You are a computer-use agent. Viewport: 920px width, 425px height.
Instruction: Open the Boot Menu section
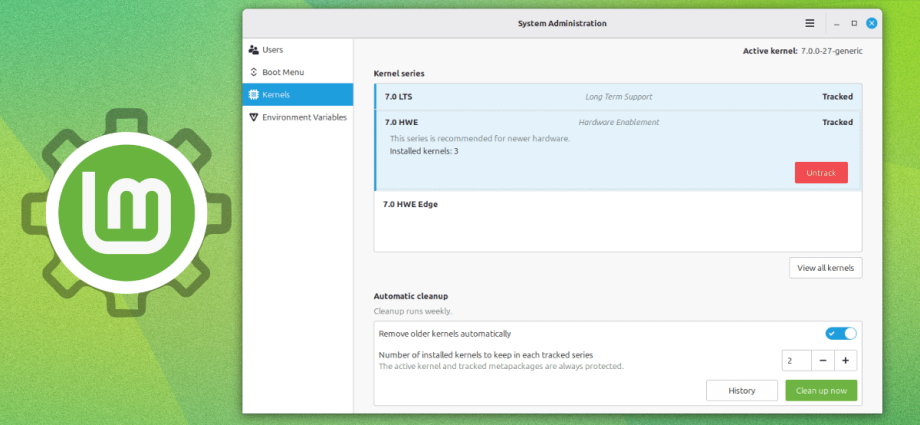[x=297, y=72]
